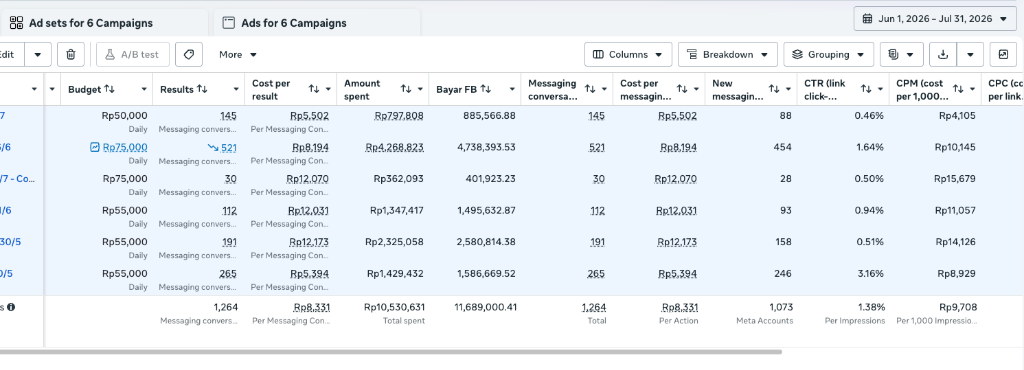Select the CTR value 0.46%
Image resolution: width=1024 pixels, height=370 pixels.
(x=870, y=116)
